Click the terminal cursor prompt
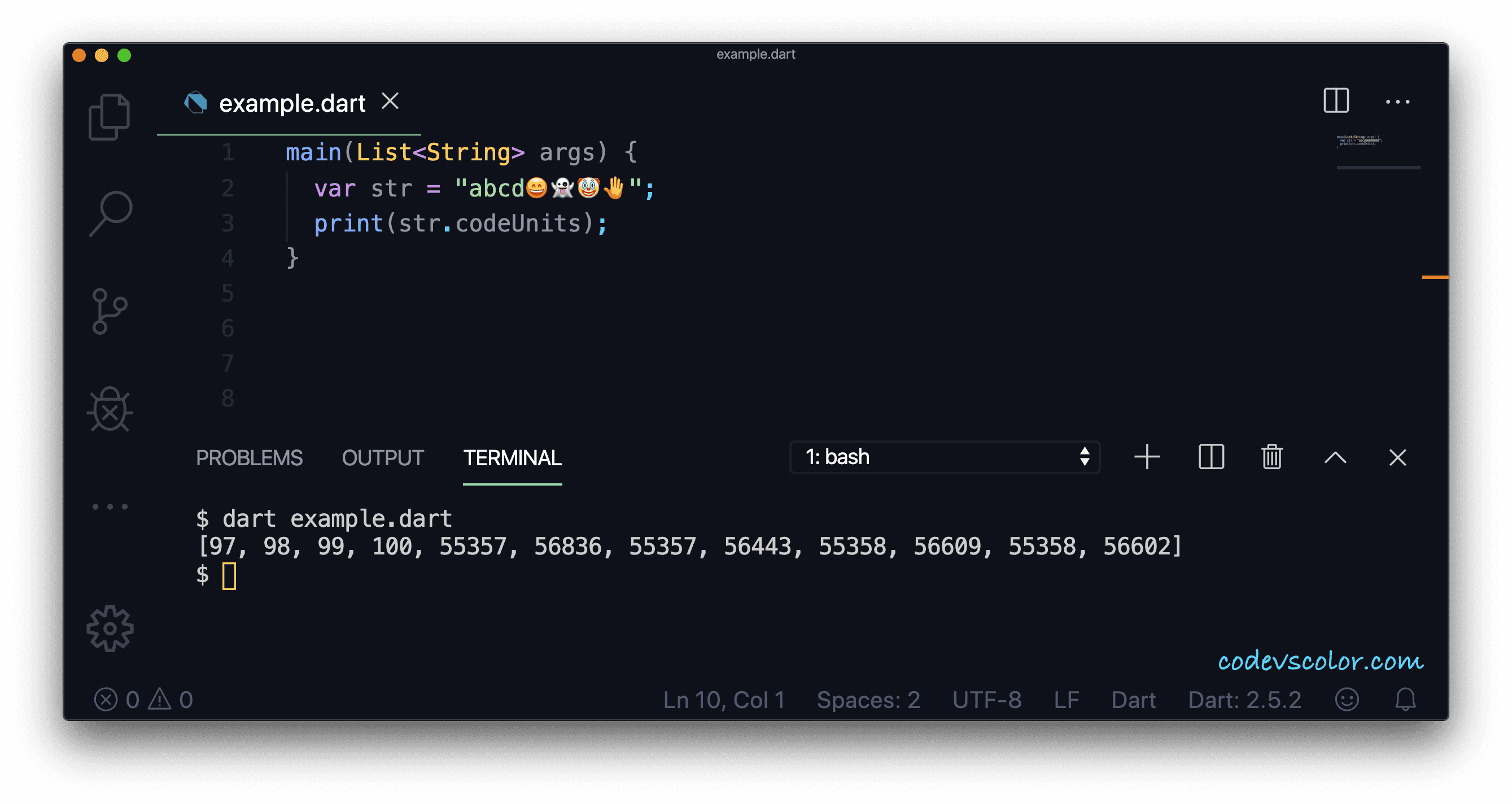Screen dimensions: 1512x804 (x=229, y=575)
